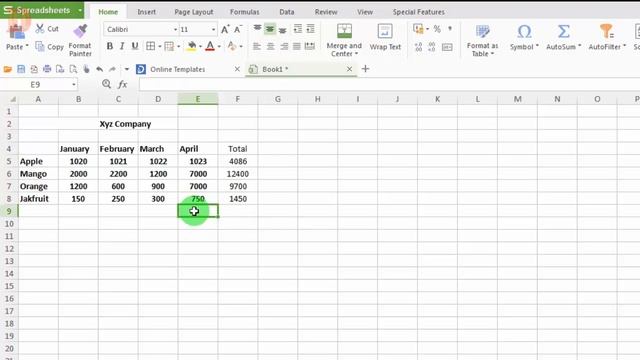Switch to the Online Templates document tab

pyautogui.click(x=178, y=69)
